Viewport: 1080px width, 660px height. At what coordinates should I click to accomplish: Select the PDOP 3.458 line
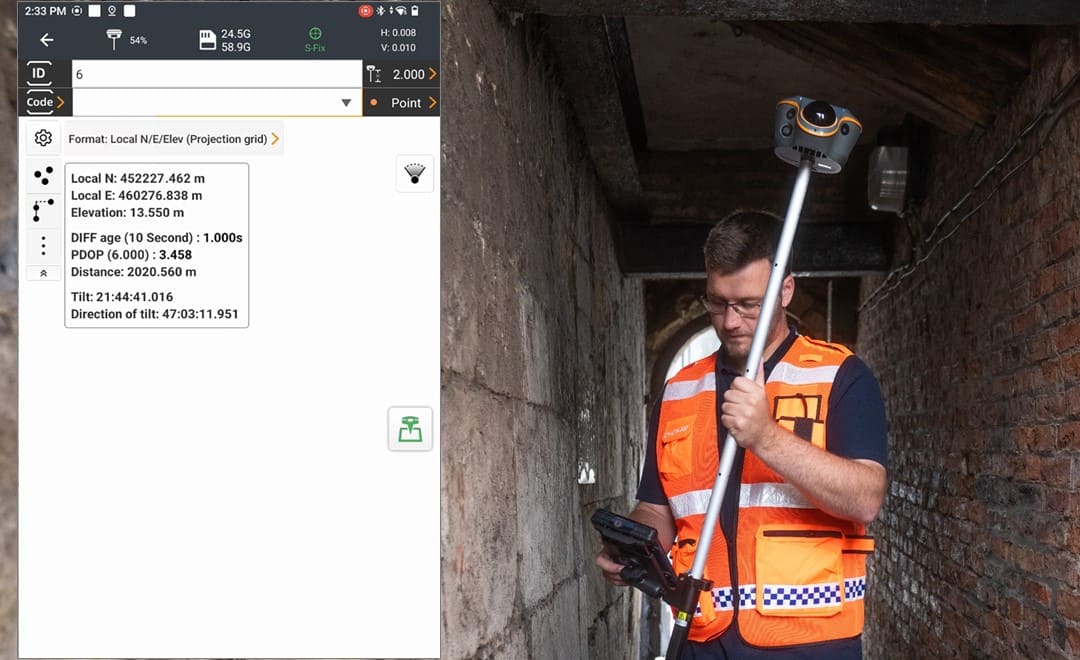131,255
